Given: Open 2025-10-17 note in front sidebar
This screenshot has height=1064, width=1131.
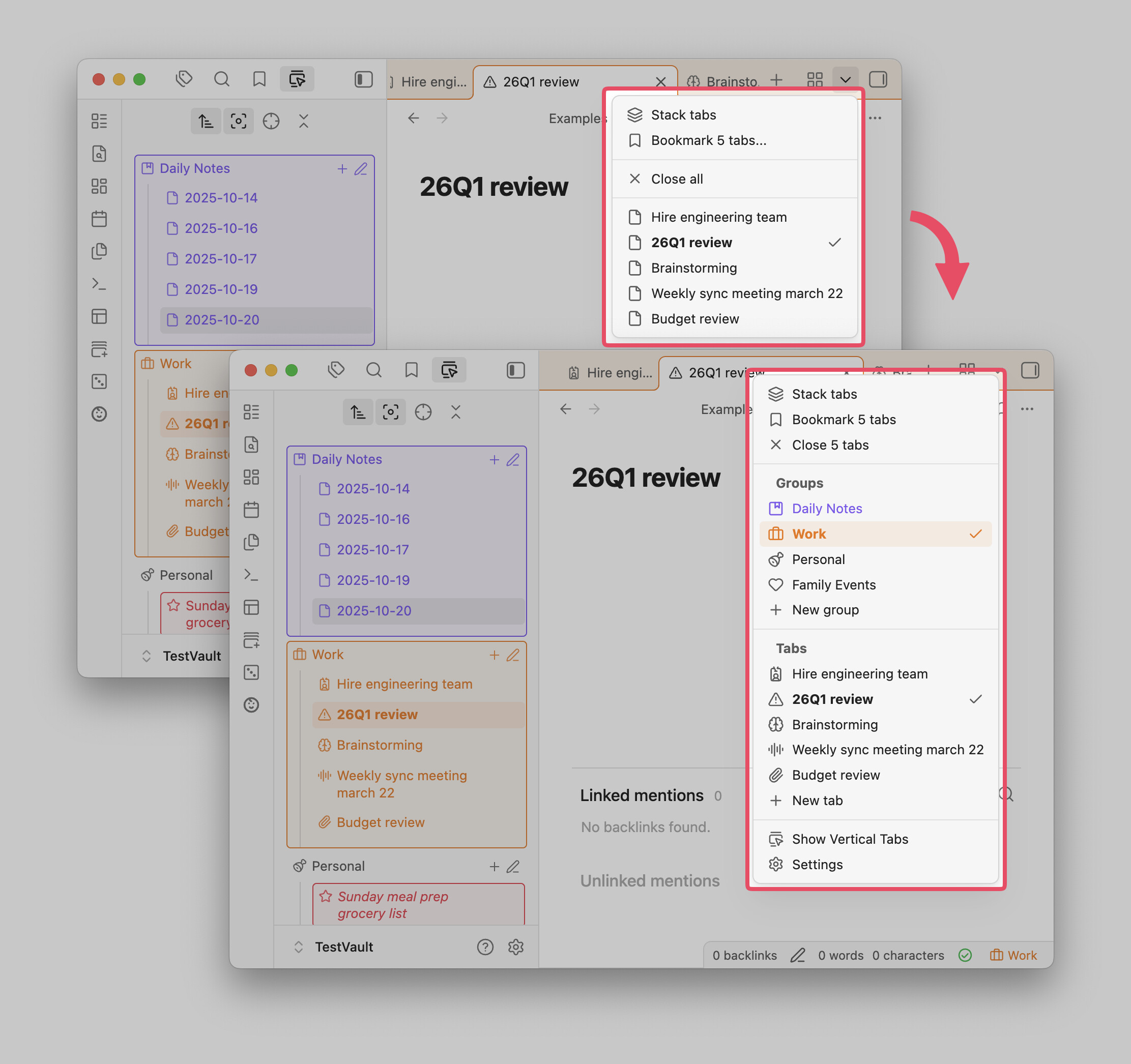Looking at the screenshot, I should [418, 550].
